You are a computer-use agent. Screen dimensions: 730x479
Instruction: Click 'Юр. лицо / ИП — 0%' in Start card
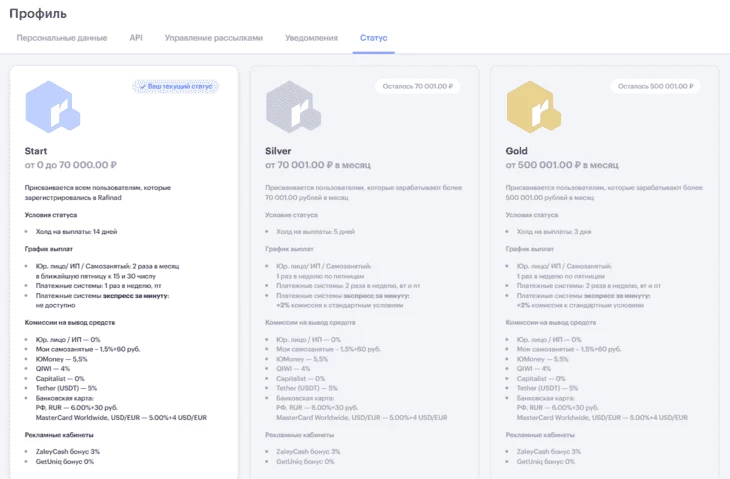tap(68, 339)
